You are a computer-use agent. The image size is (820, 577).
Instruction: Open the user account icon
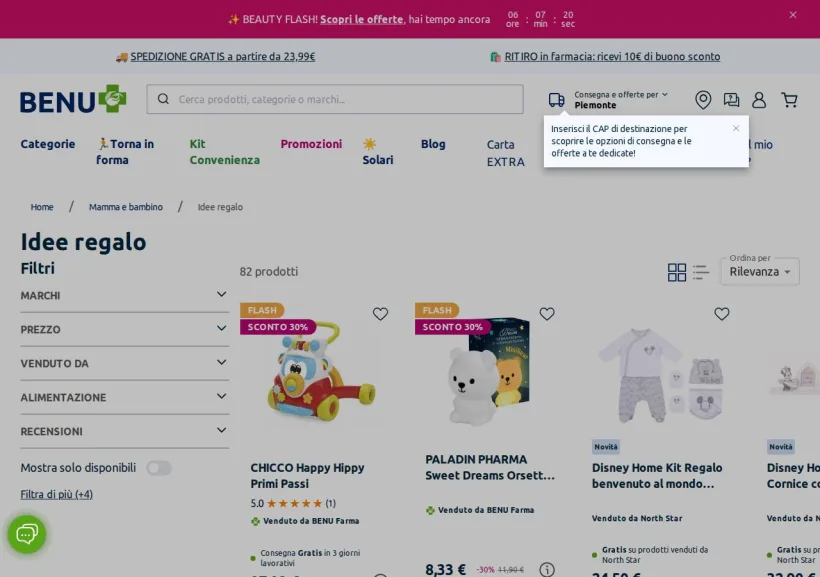click(x=759, y=99)
